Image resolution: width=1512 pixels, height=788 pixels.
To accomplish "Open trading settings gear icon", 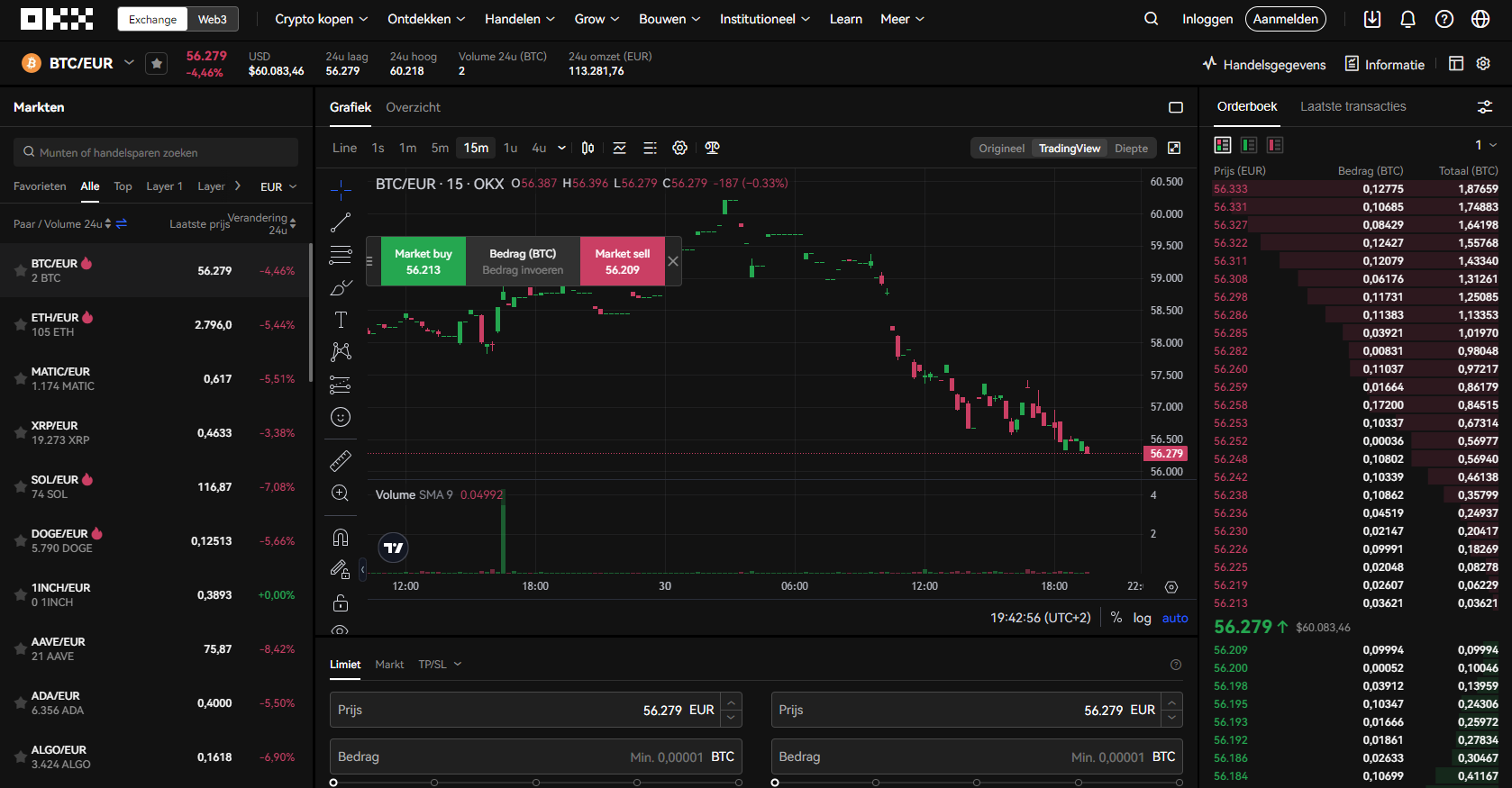I will click(x=1483, y=64).
